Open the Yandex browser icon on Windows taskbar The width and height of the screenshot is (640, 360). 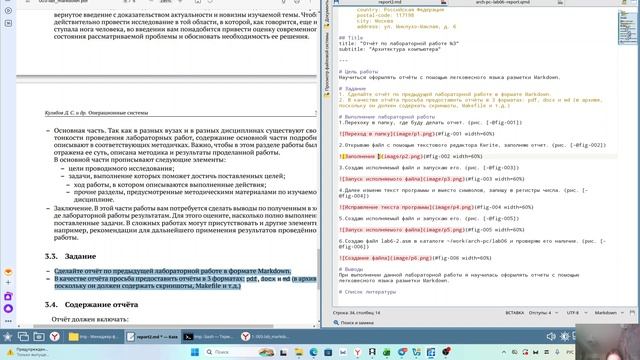click(358, 352)
